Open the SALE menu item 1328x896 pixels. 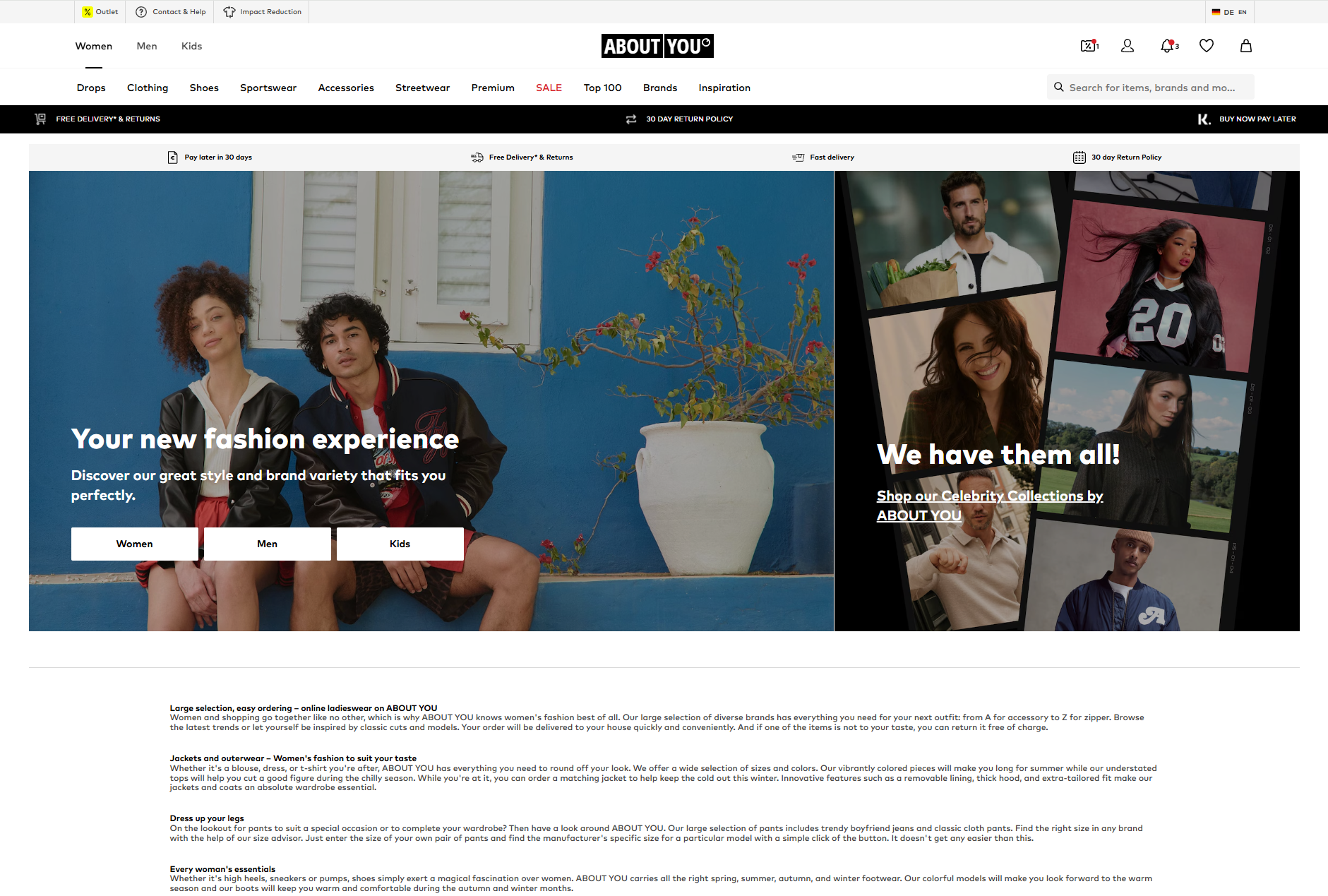coord(549,88)
